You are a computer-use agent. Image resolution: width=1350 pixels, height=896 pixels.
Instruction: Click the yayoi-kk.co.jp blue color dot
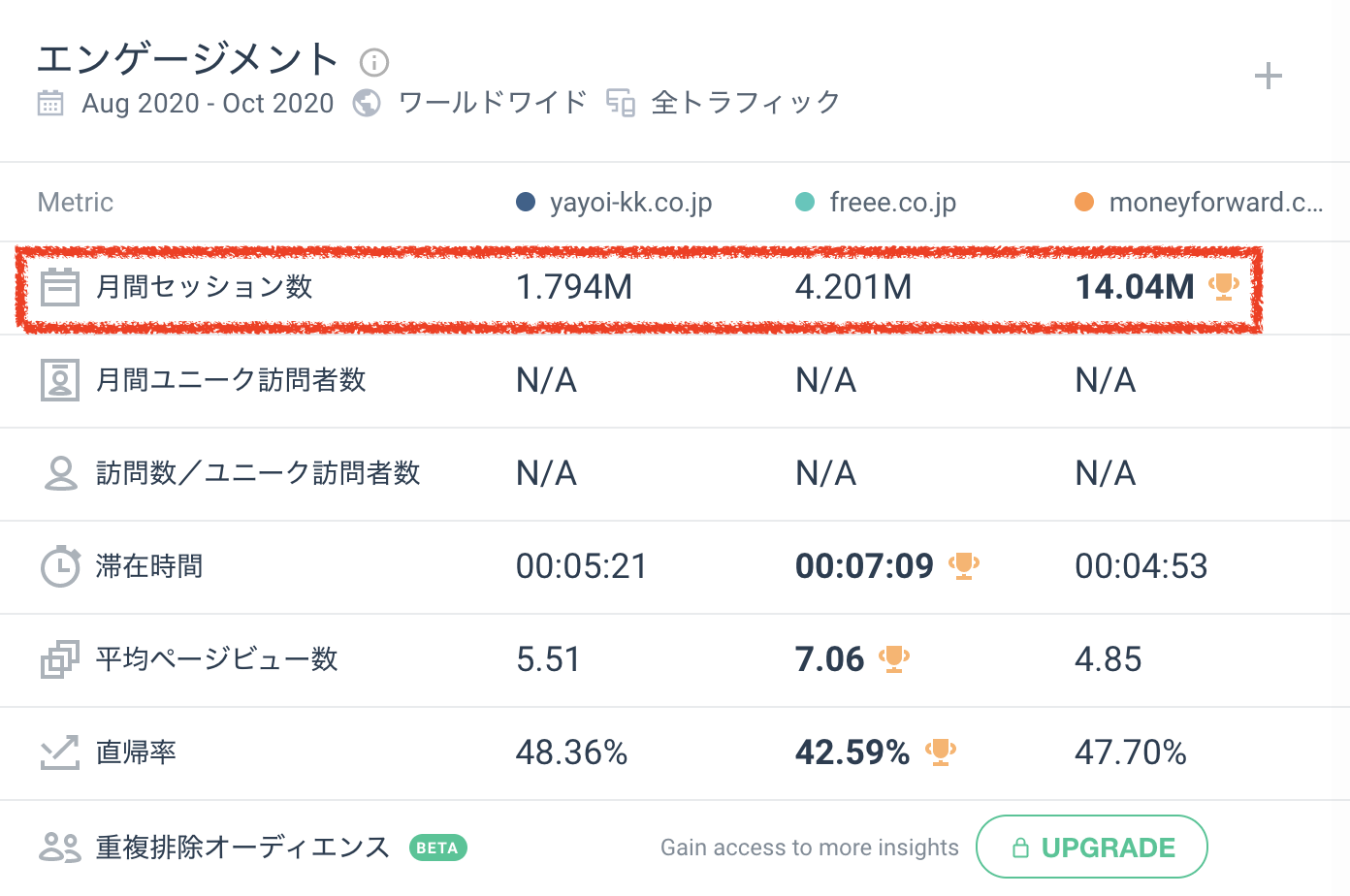(x=526, y=202)
